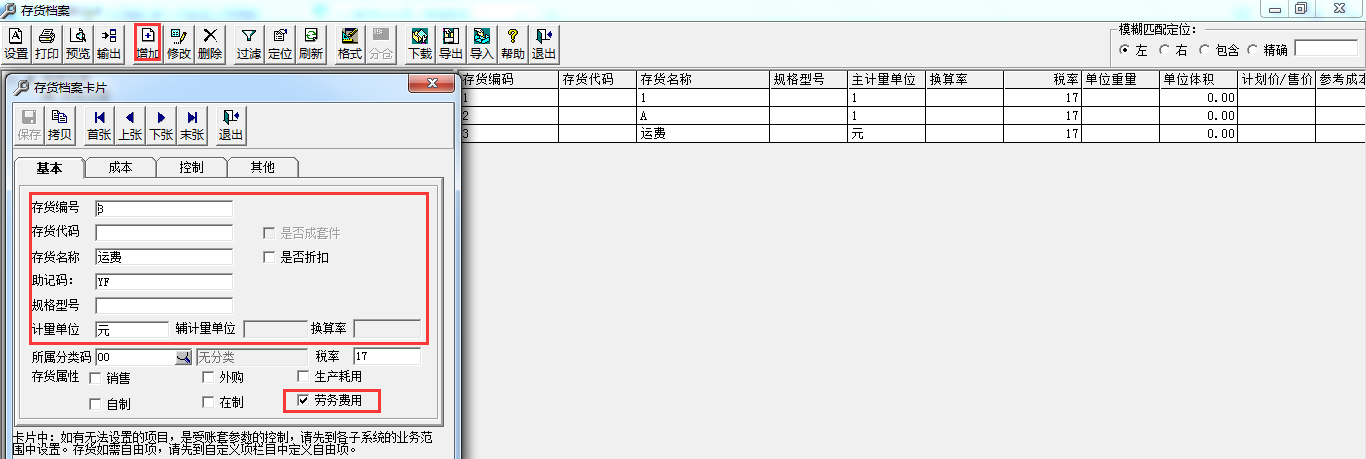Toggle the 外购 attribute checkbox

click(x=208, y=377)
